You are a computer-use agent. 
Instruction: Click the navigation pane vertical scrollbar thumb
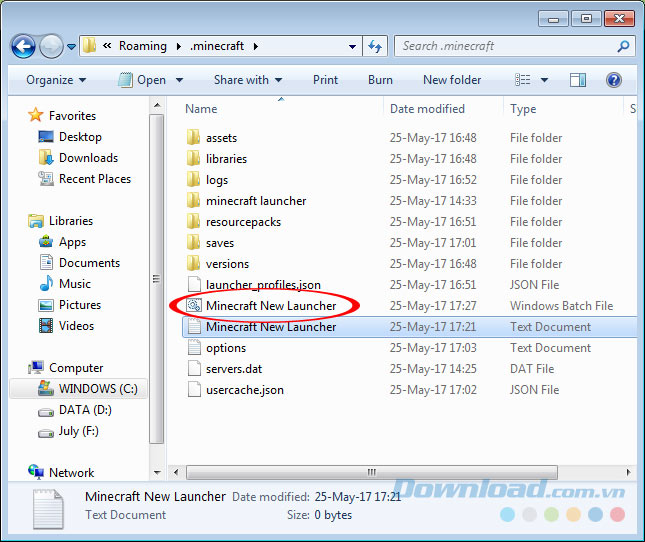click(156, 279)
